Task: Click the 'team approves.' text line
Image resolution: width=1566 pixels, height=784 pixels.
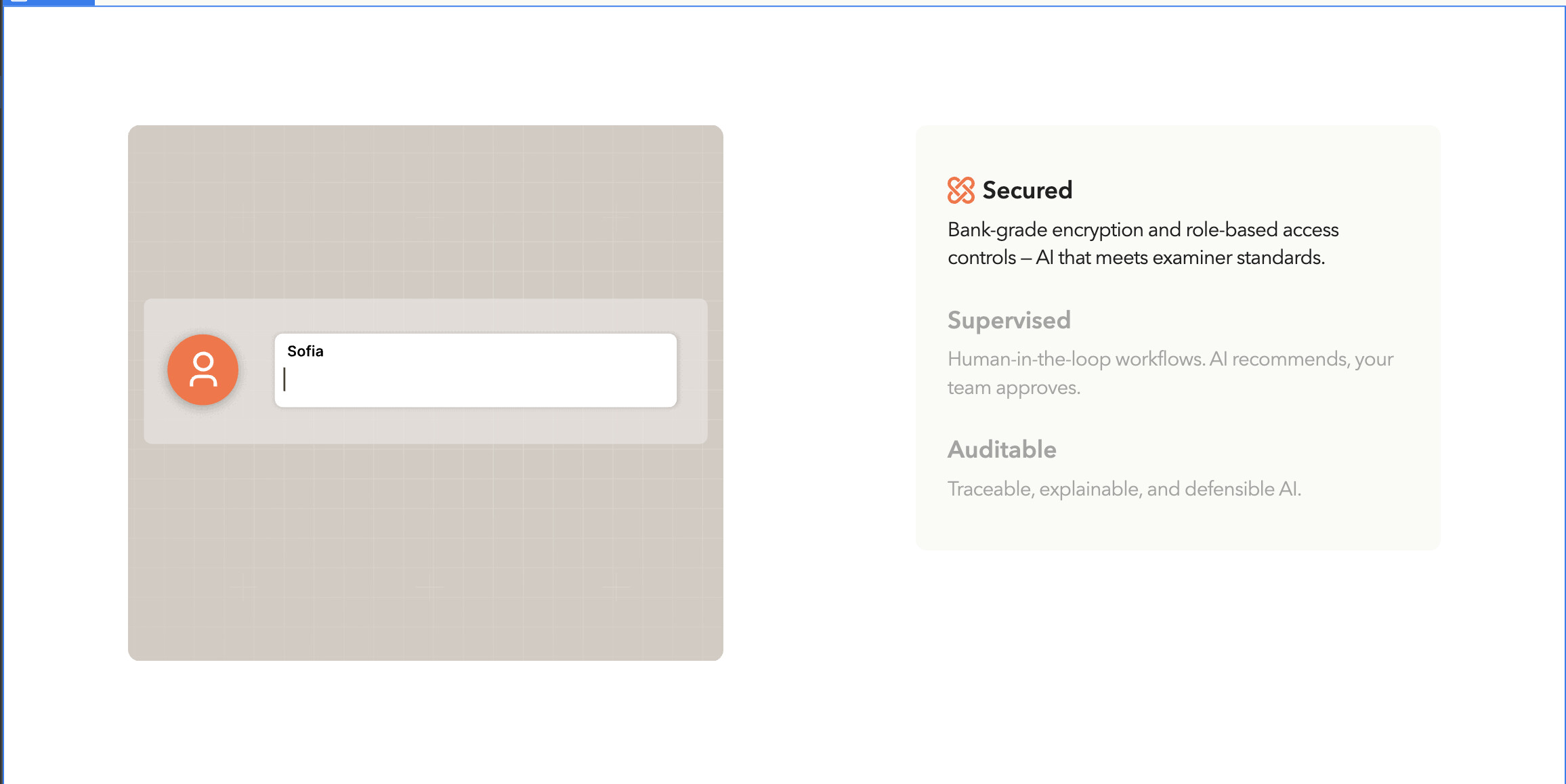Action: click(x=1013, y=388)
